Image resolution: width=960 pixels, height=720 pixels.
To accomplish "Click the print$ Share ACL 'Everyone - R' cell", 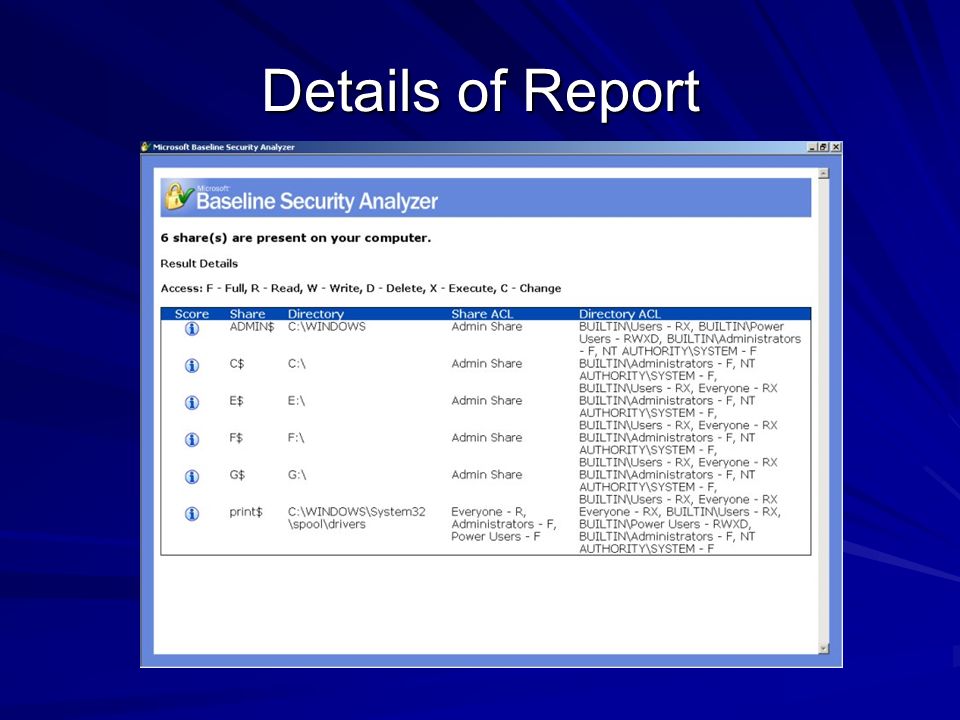I will (x=503, y=524).
